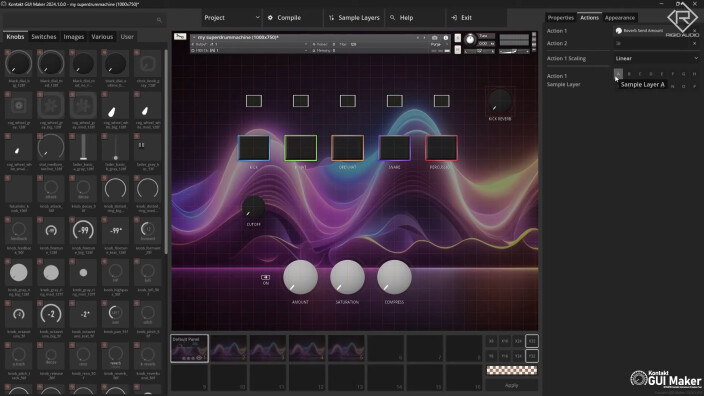The height and width of the screenshot is (396, 704).
Task: Select Sample Layer F
Action: 673,74
